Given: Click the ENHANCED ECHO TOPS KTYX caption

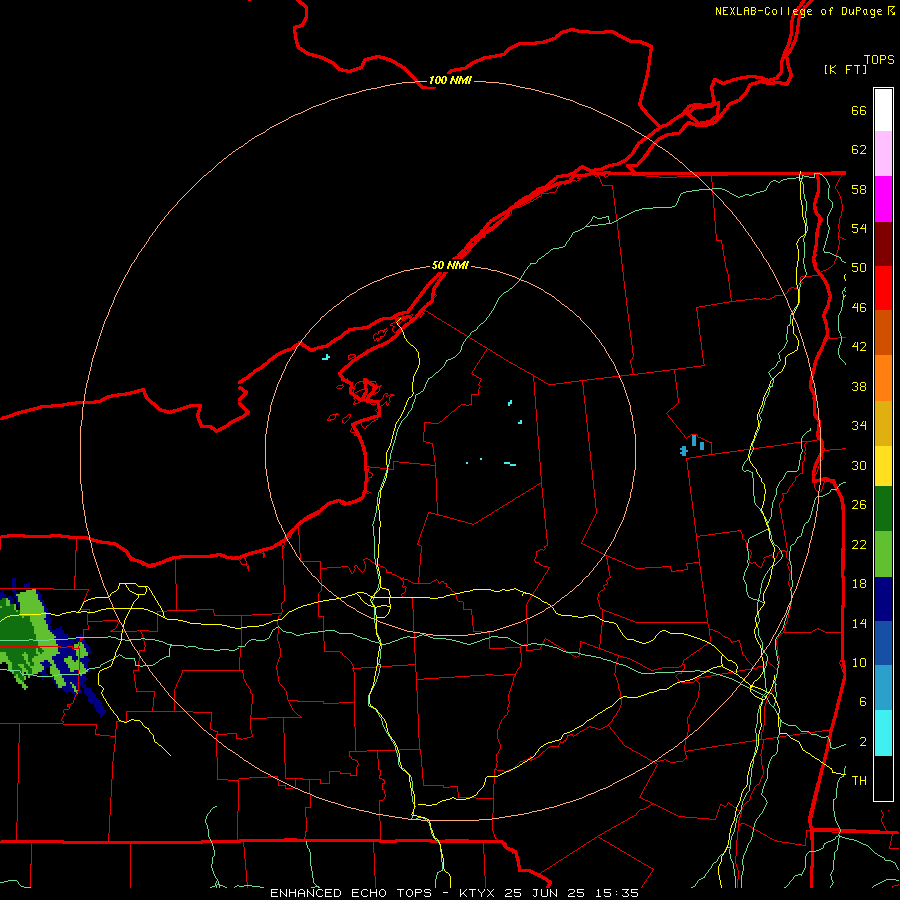Looking at the screenshot, I should 454,893.
